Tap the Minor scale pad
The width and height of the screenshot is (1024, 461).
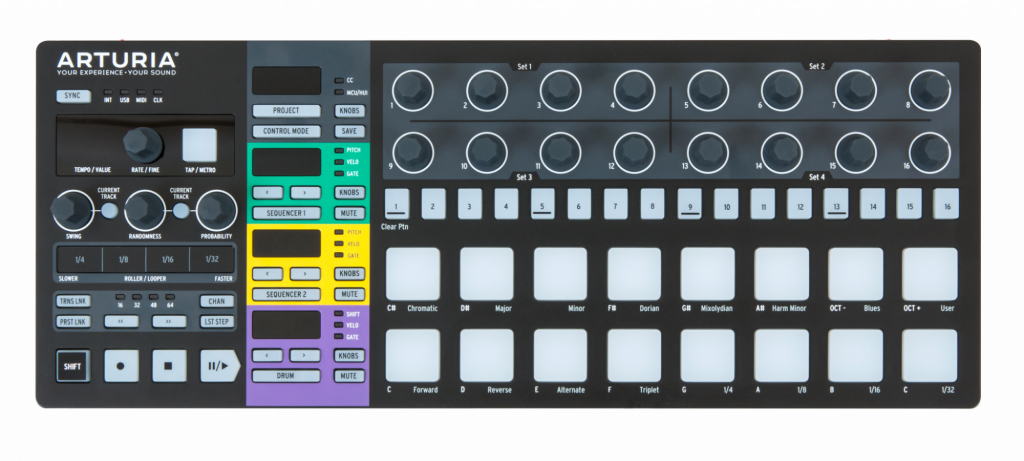click(x=560, y=274)
